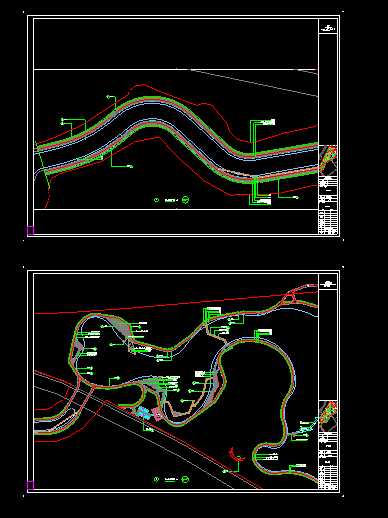Click the magenta square on the lower sheet
Image resolution: width=388 pixels, height=518 pixels.
tap(30, 485)
